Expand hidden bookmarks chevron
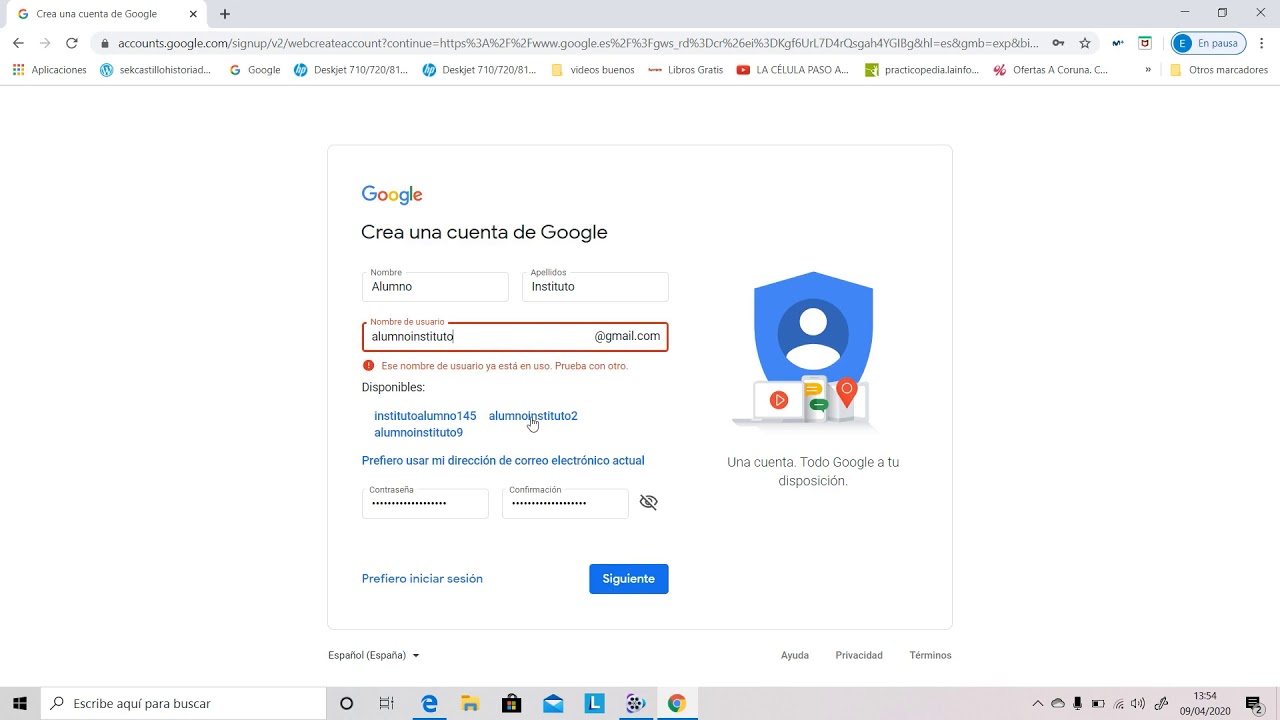The height and width of the screenshot is (720, 1280). (1148, 70)
